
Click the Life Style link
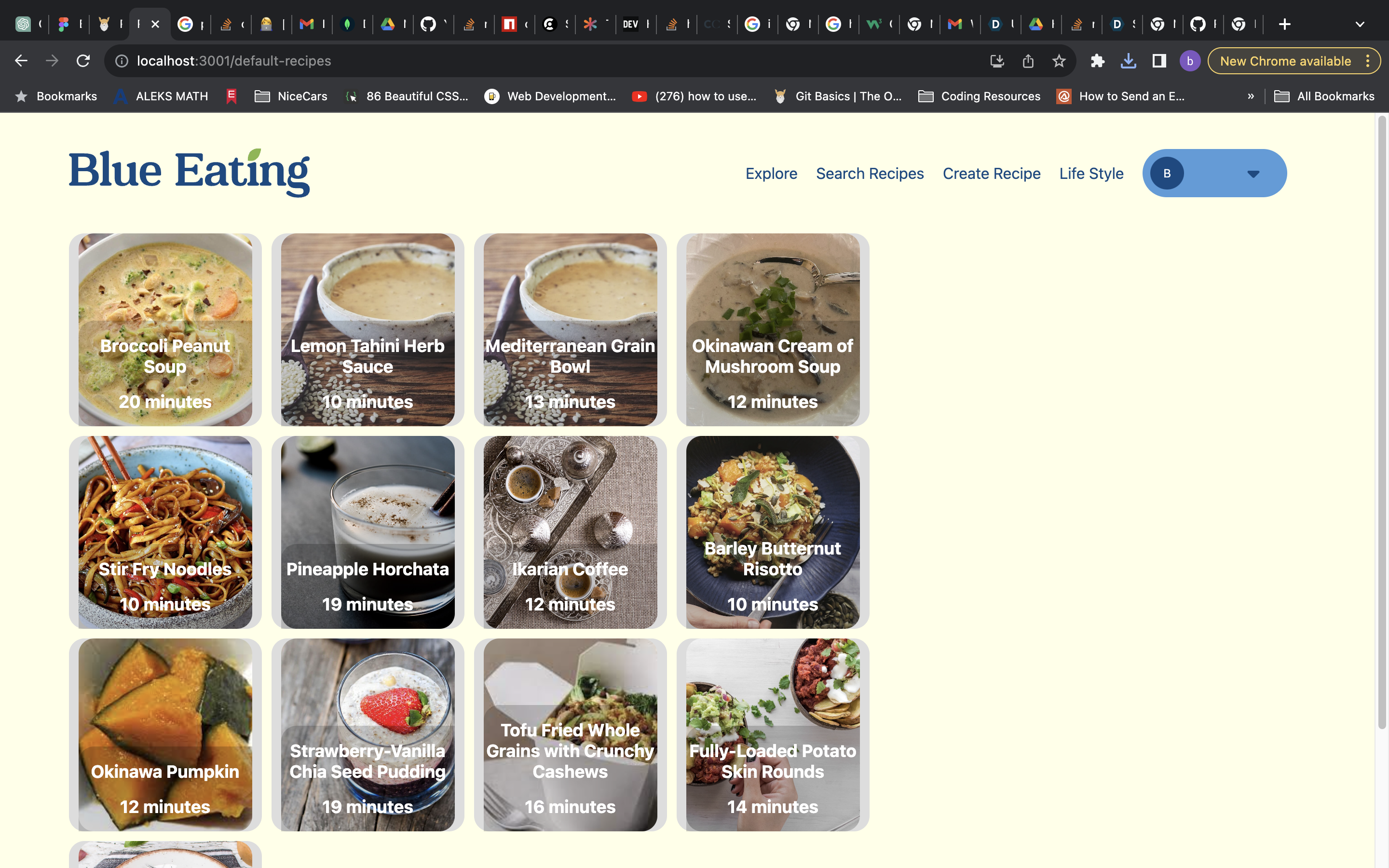[x=1091, y=174]
